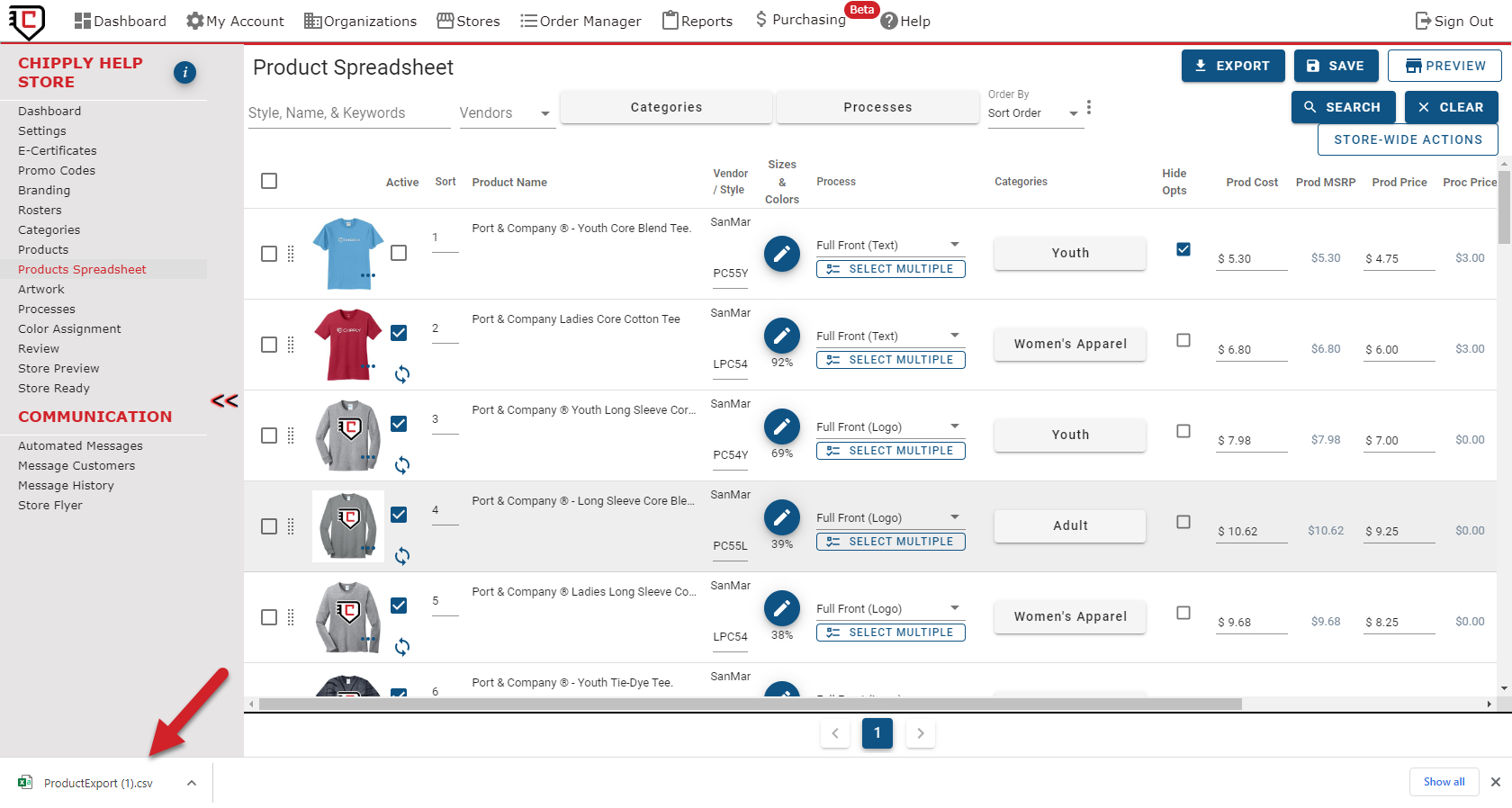Click the Export button

point(1233,66)
